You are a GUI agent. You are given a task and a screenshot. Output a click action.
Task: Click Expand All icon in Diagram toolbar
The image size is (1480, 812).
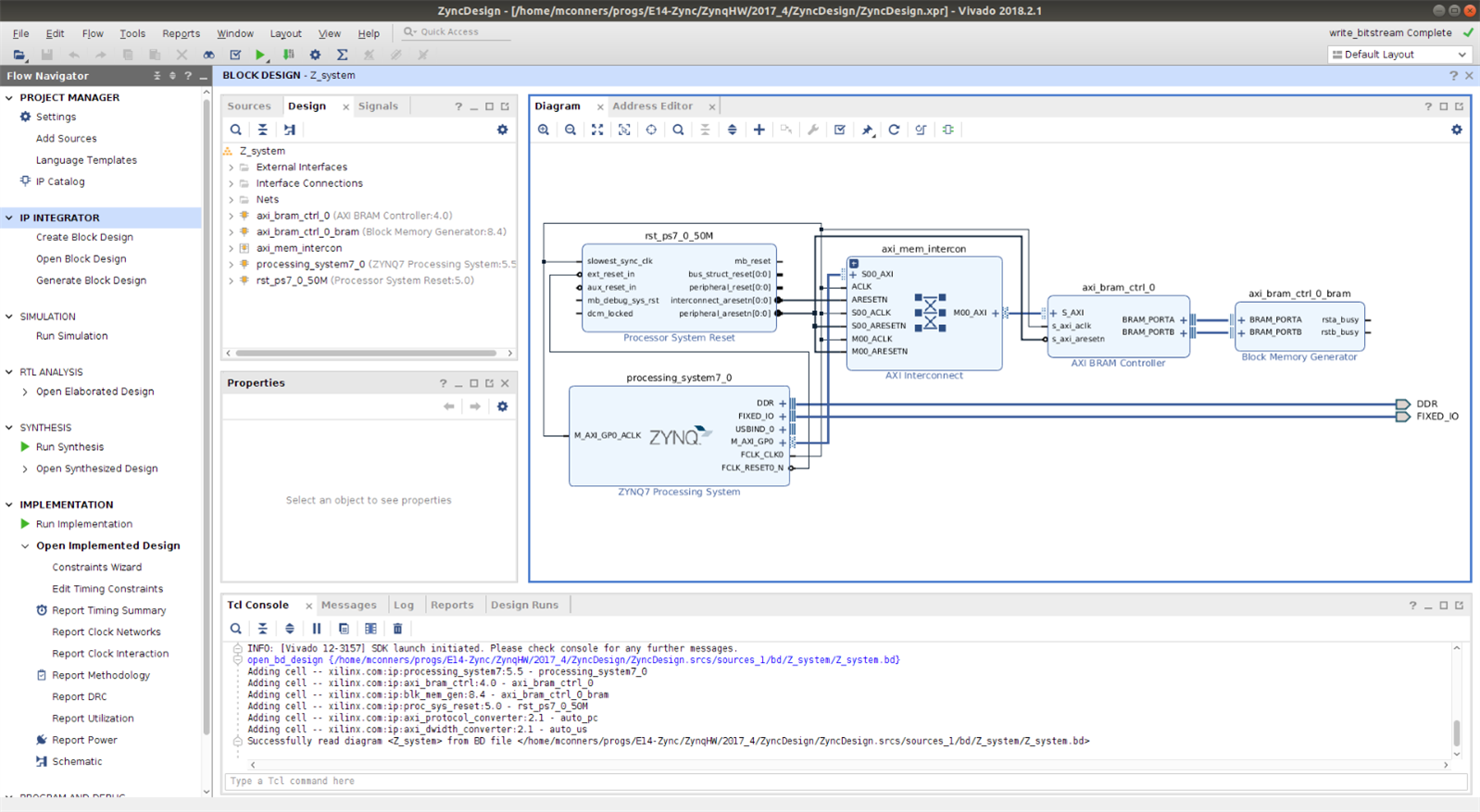point(732,130)
